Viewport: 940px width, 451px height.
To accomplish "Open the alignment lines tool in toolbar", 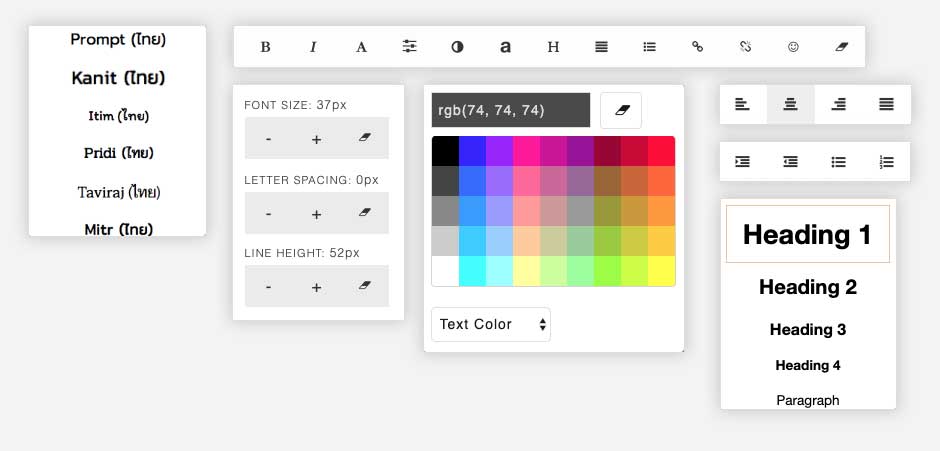I will tap(601, 47).
